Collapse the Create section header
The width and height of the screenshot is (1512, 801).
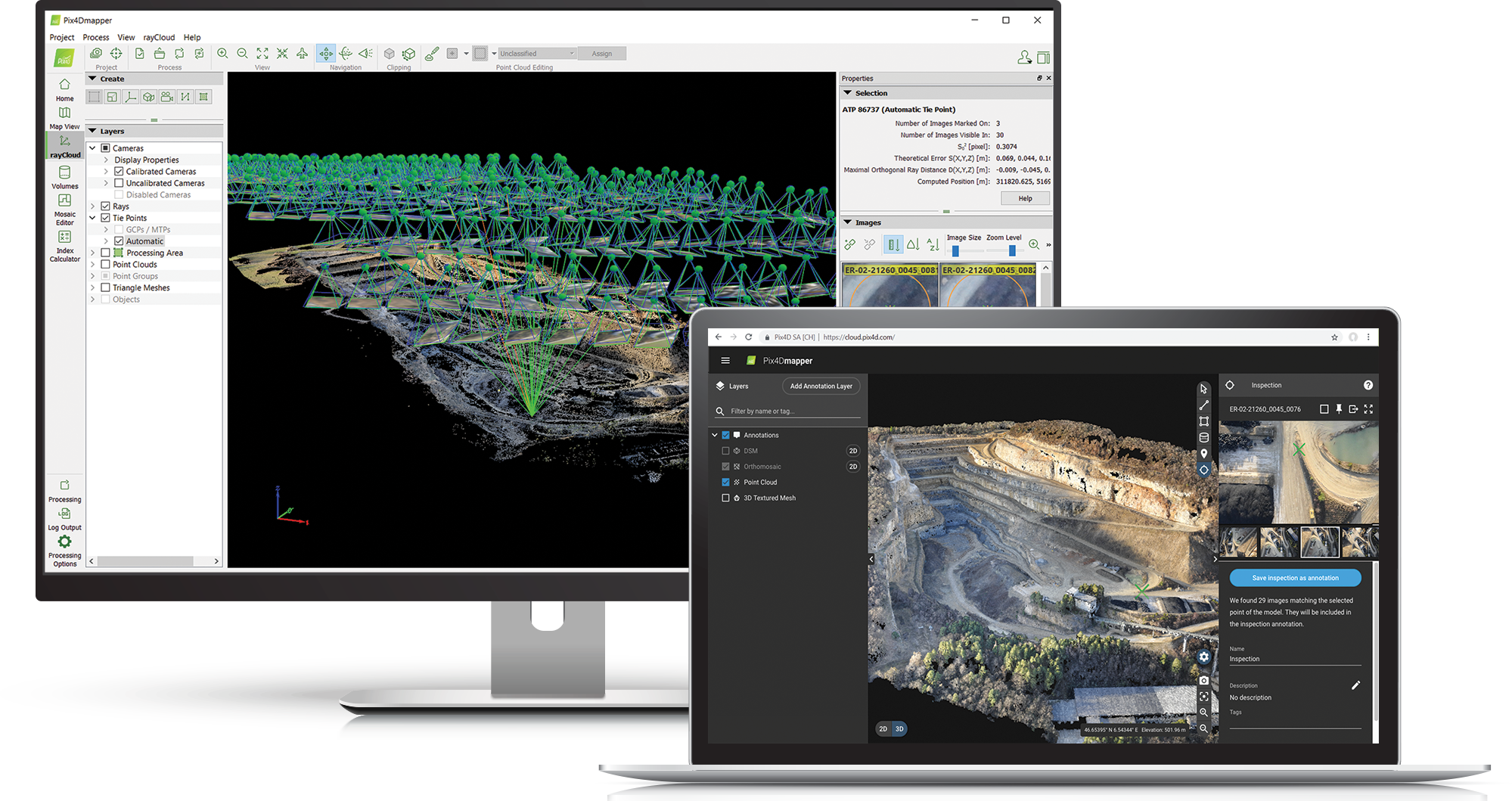pyautogui.click(x=154, y=79)
